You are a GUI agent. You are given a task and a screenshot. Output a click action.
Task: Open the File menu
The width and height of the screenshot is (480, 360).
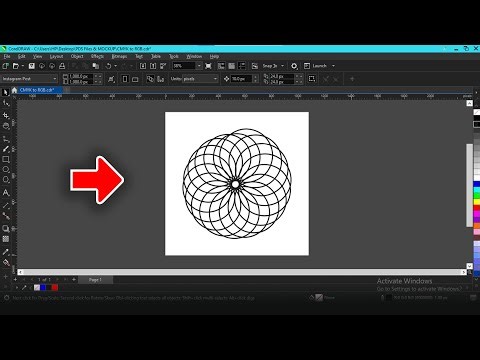[7, 56]
